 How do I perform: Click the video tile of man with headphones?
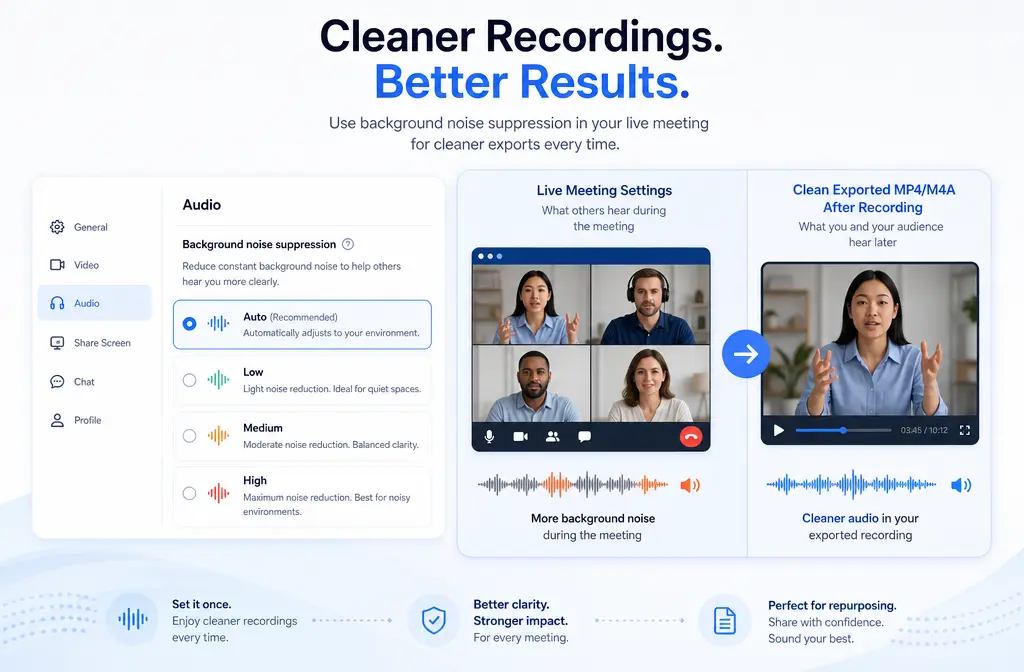pyautogui.click(x=650, y=304)
